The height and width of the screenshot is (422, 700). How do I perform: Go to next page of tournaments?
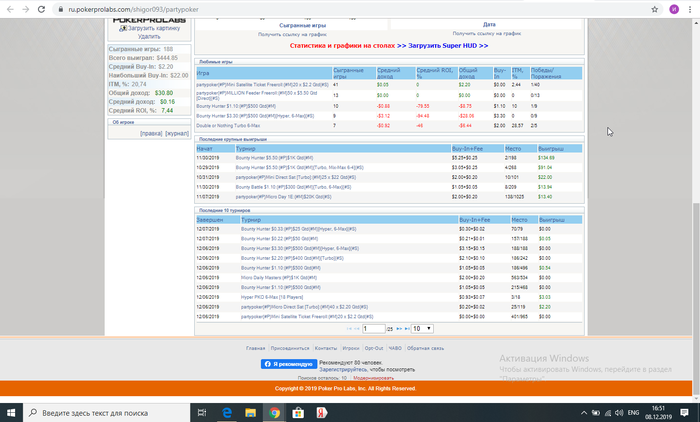coord(399,329)
